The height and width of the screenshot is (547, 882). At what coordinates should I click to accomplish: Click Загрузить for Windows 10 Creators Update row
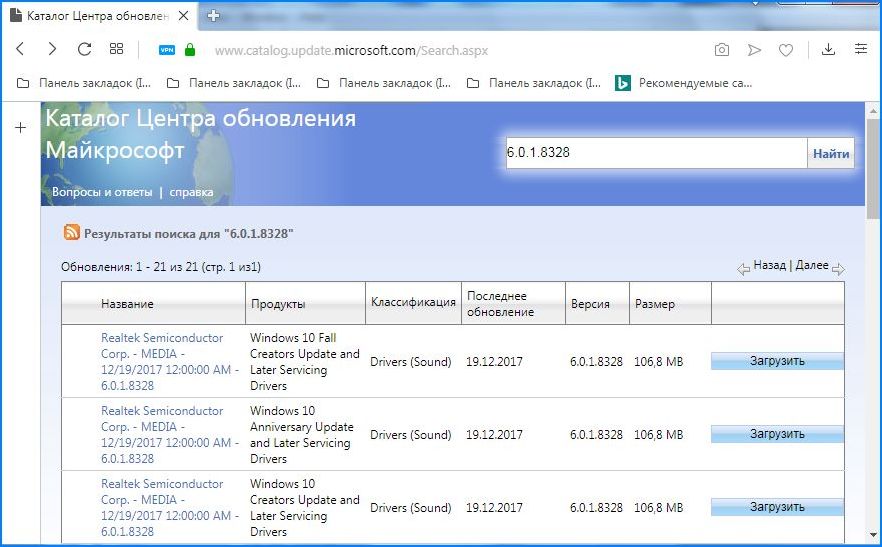click(777, 507)
